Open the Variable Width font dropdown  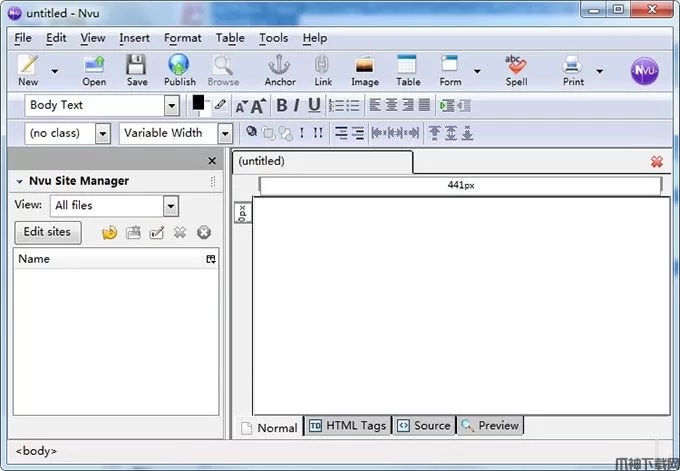pyautogui.click(x=225, y=133)
